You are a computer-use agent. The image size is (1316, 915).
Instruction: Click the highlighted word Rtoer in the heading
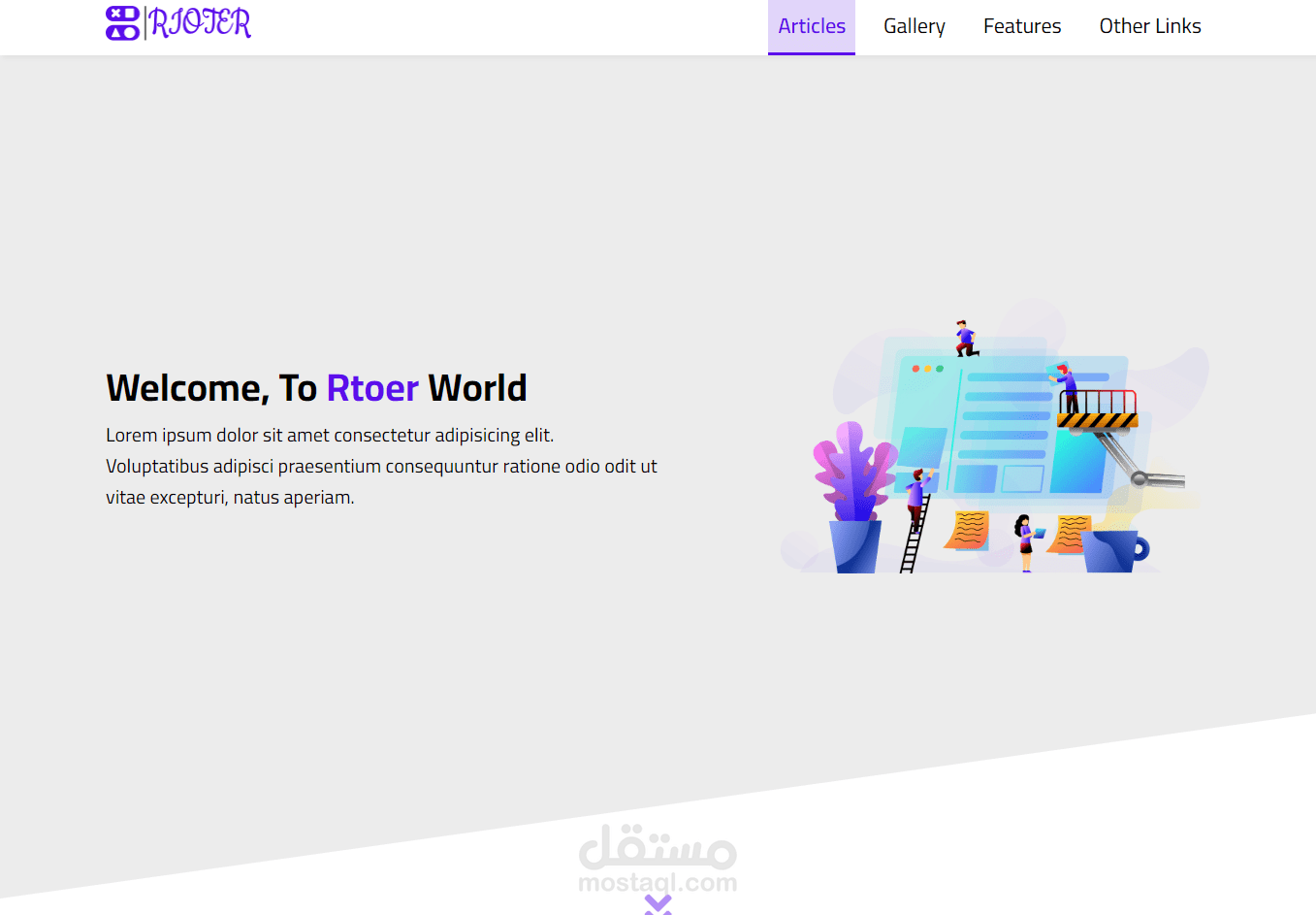(x=372, y=387)
